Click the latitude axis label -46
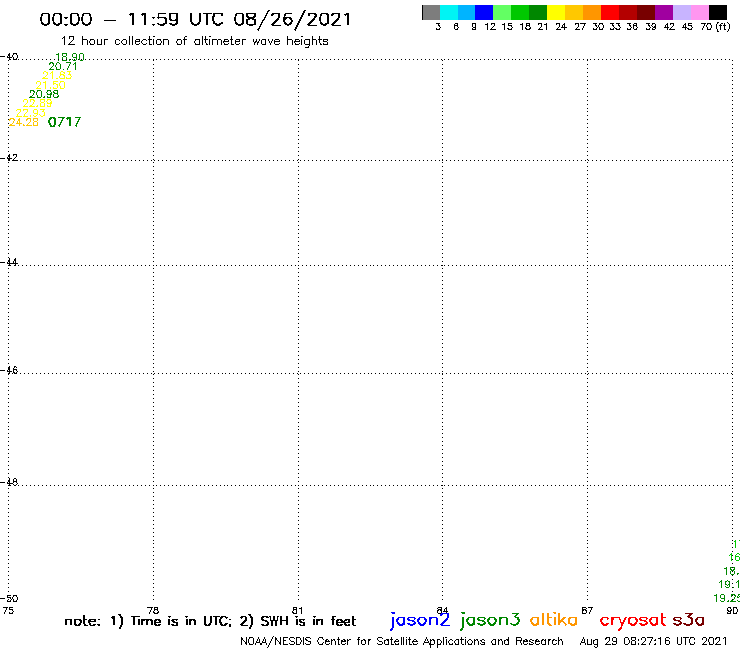This screenshot has width=740, height=650. point(9,371)
